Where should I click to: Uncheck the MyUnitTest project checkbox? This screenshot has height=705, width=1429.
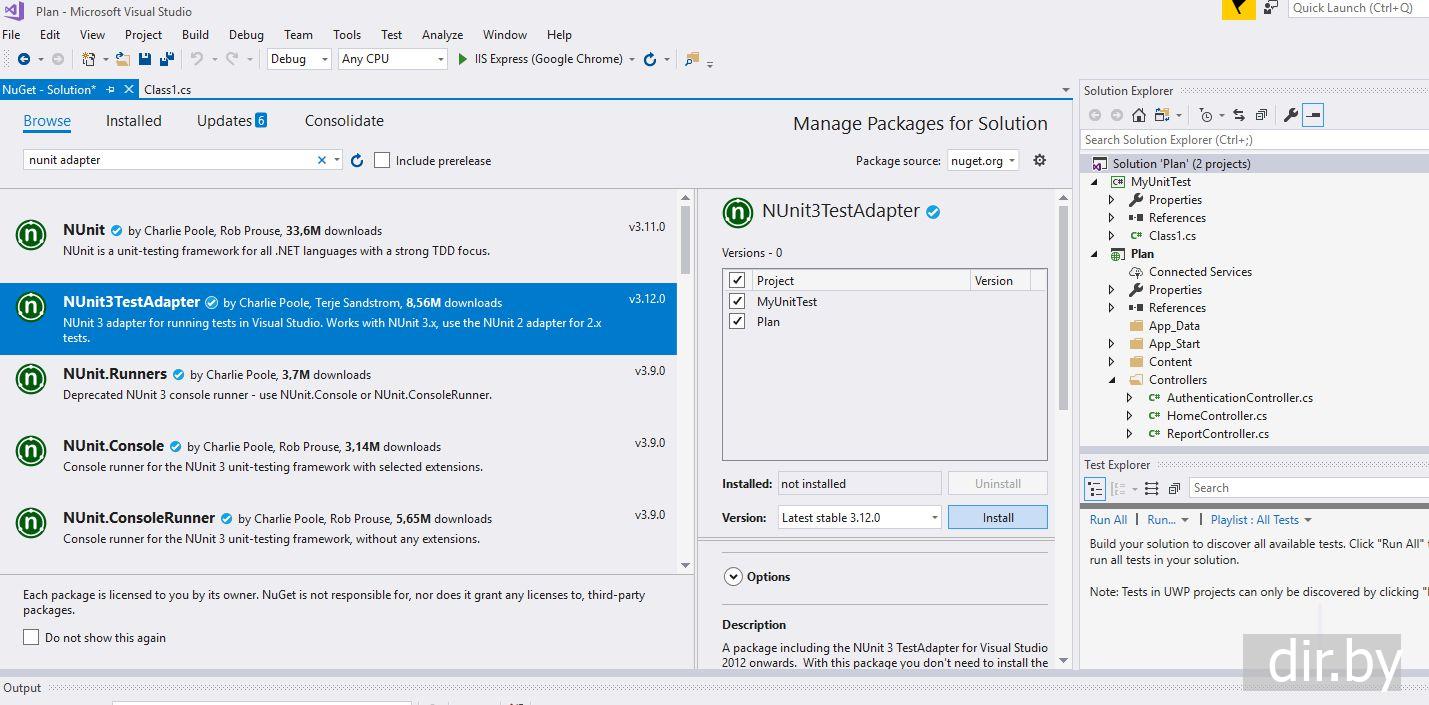click(x=737, y=301)
